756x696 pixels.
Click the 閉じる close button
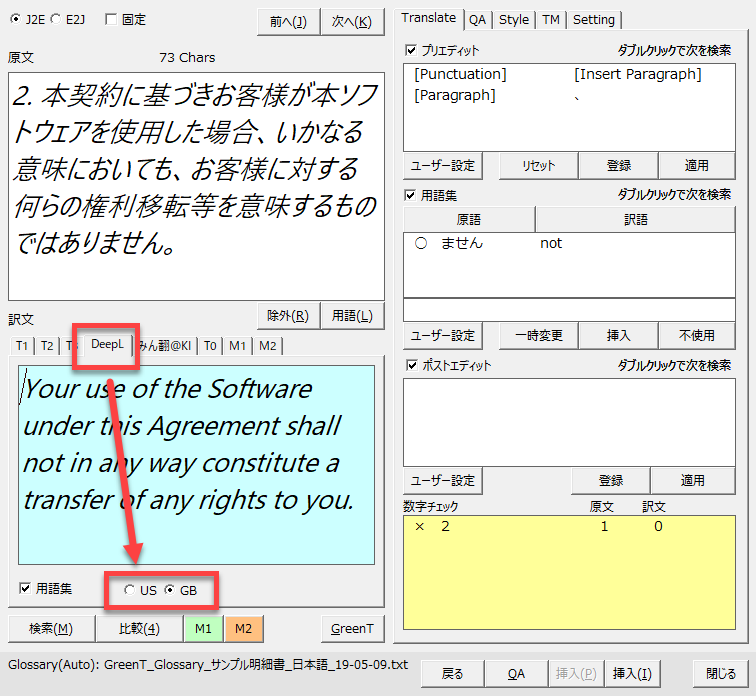pos(721,674)
